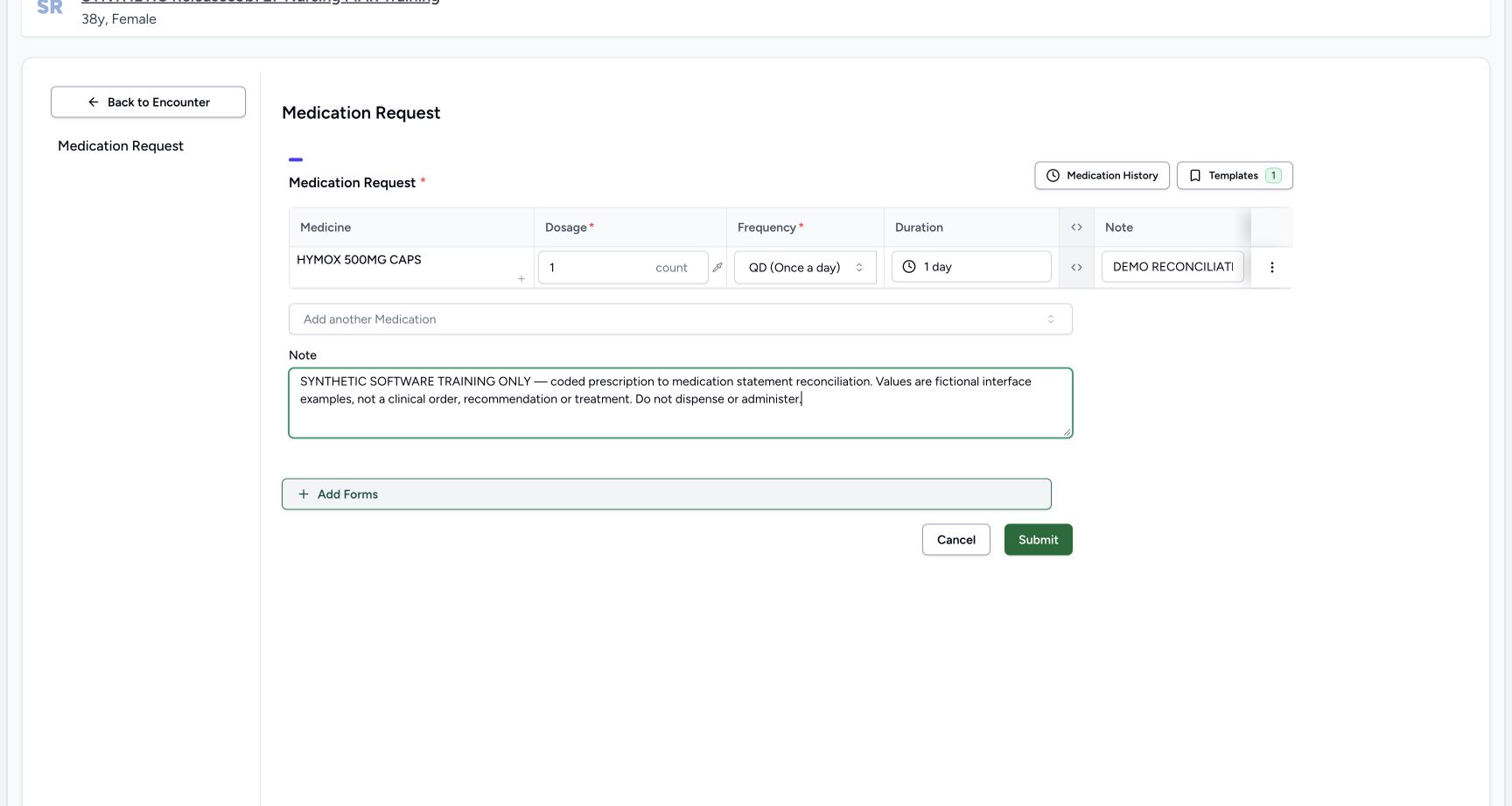Viewport: 1512px width, 806px height.
Task: Click the dosage value field showing 1
Action: (x=623, y=268)
